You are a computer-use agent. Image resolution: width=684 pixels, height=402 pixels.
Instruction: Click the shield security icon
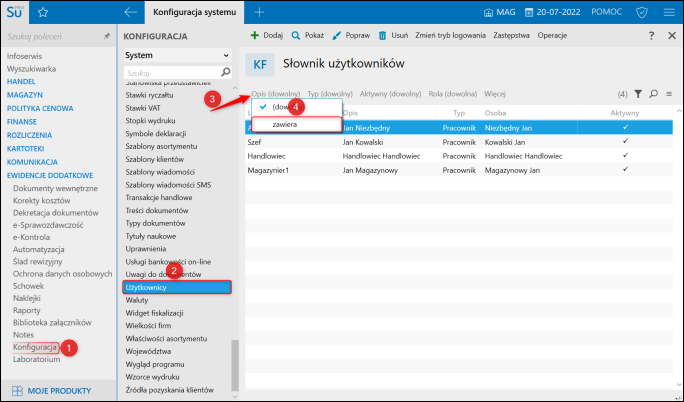(642, 12)
